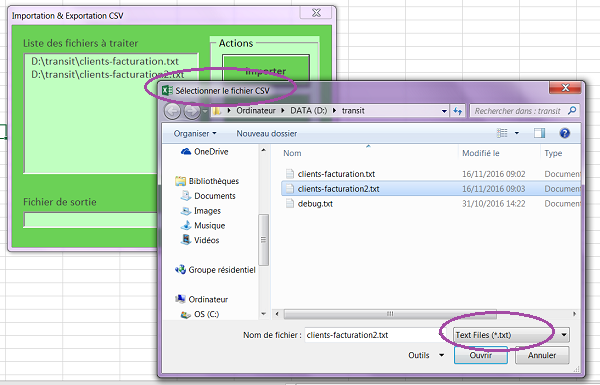The image size is (600, 385).
Task: Select D:\transit\clients-facturation2.txt in the Importation list
Action: tap(107, 74)
